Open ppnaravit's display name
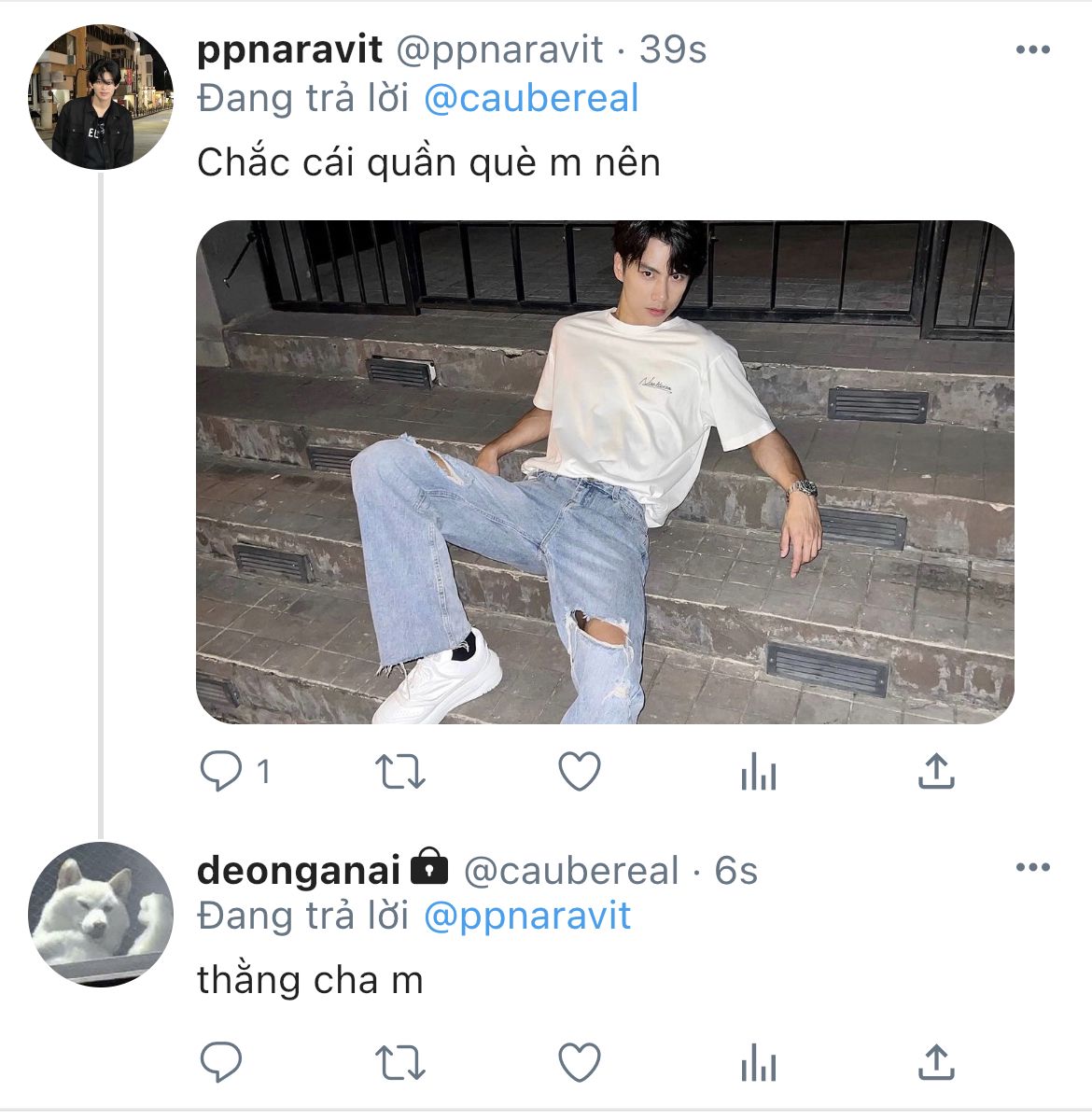1092x1120 pixels. (290, 50)
